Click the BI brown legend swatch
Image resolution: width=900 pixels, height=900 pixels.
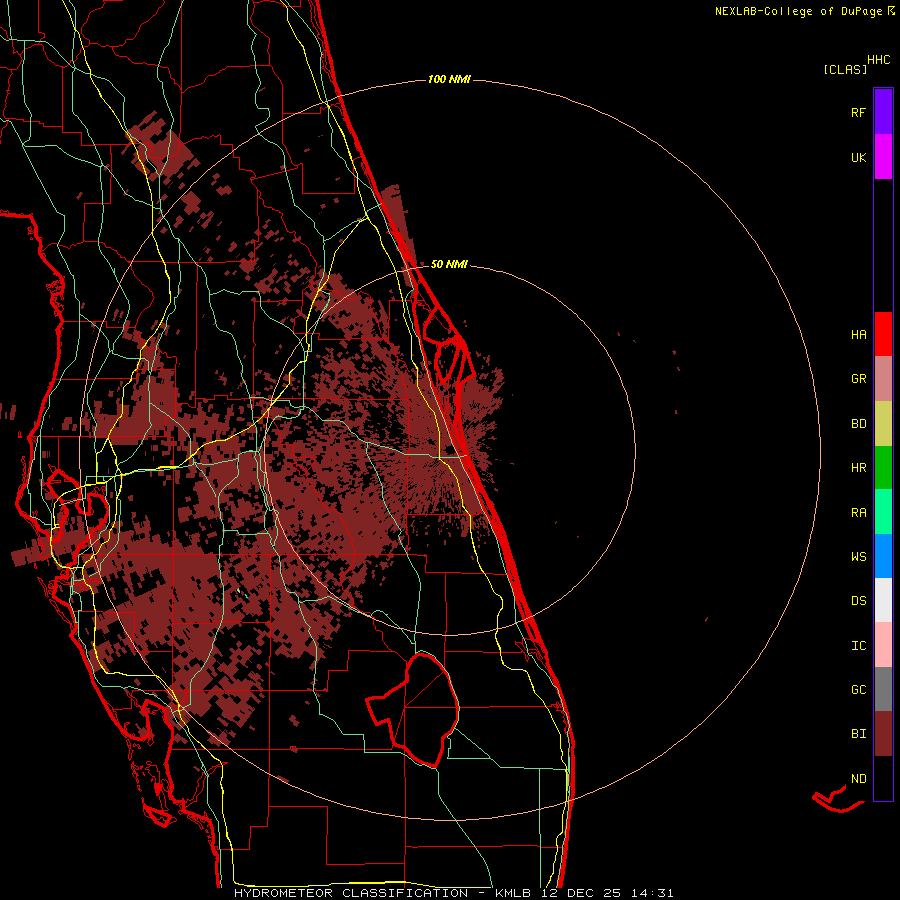883,734
